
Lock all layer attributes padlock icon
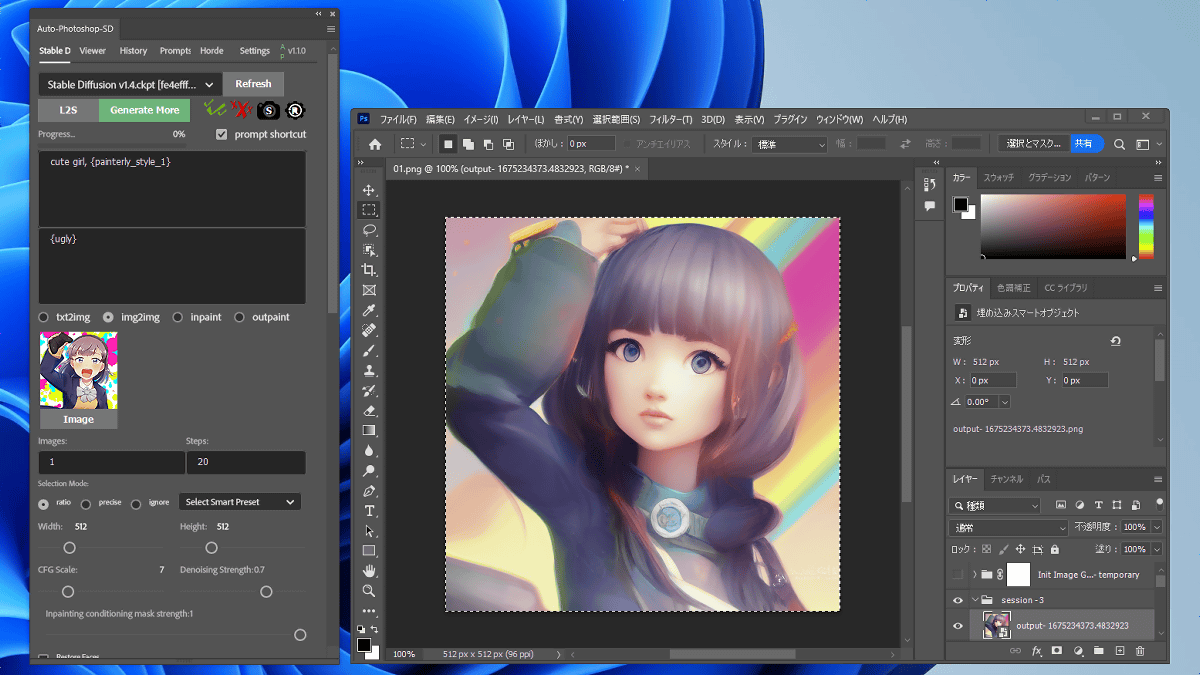[1055, 550]
